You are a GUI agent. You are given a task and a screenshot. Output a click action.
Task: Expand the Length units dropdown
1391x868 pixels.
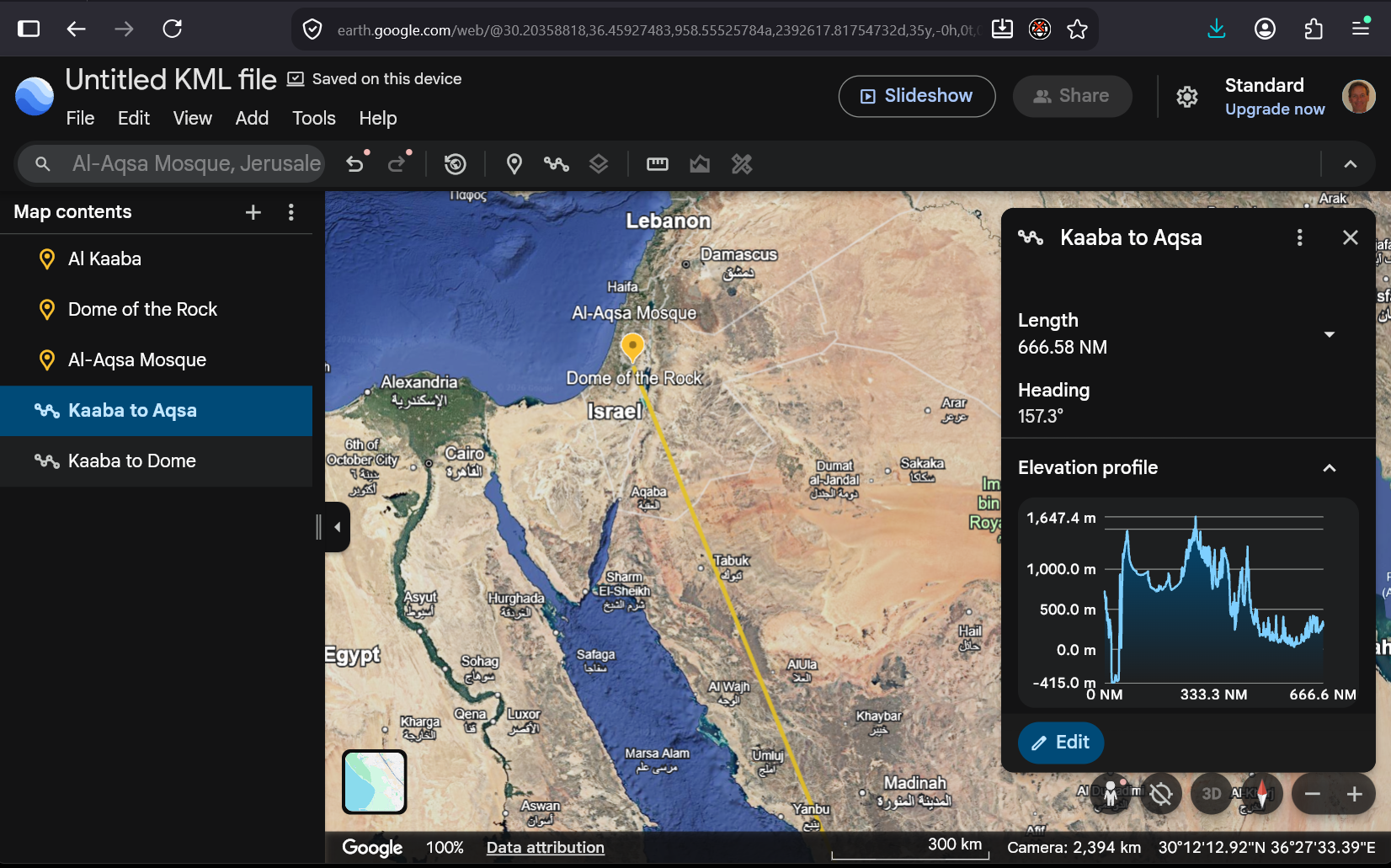1330,334
